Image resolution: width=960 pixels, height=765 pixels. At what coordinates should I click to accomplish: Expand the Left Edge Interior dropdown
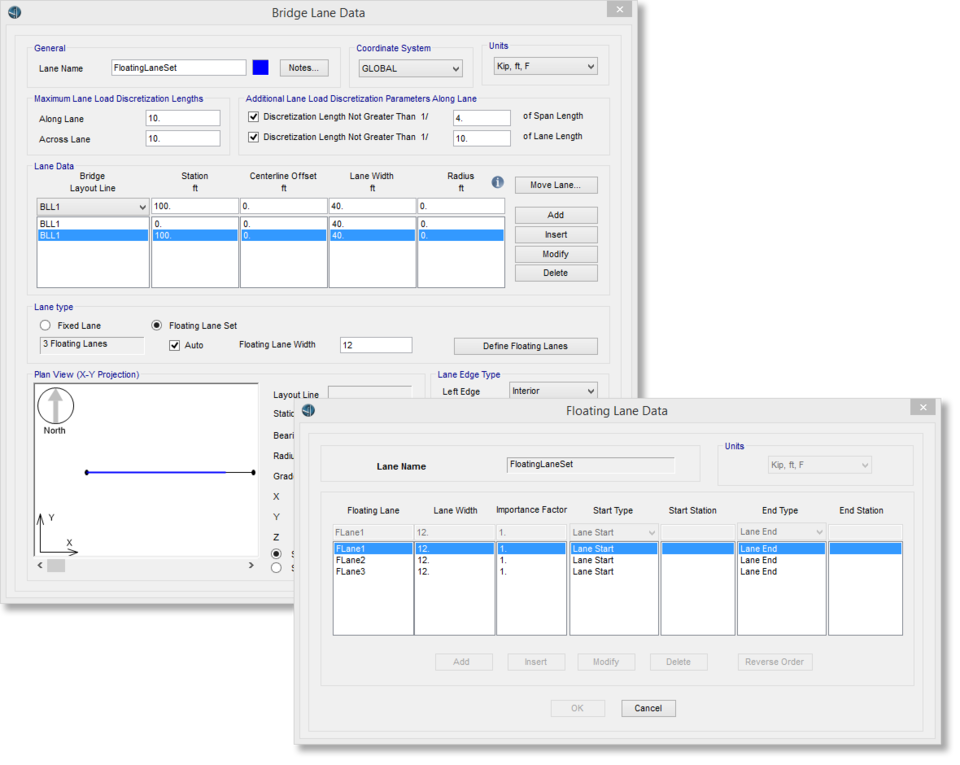tap(553, 391)
